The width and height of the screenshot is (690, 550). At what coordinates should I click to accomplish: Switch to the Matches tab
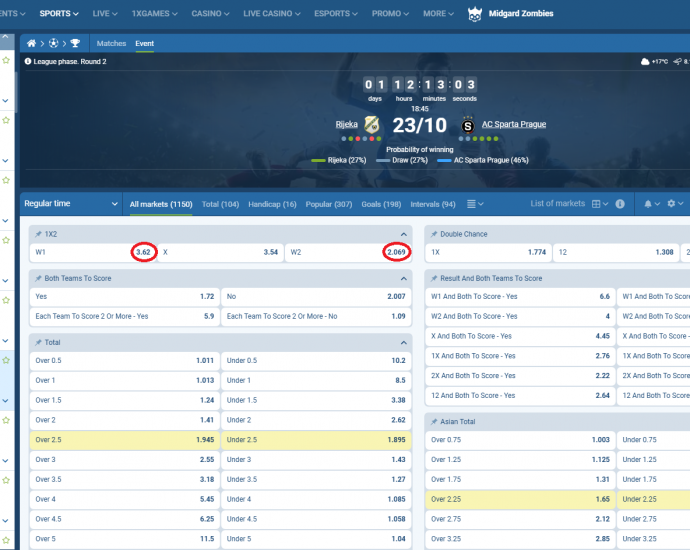click(111, 43)
